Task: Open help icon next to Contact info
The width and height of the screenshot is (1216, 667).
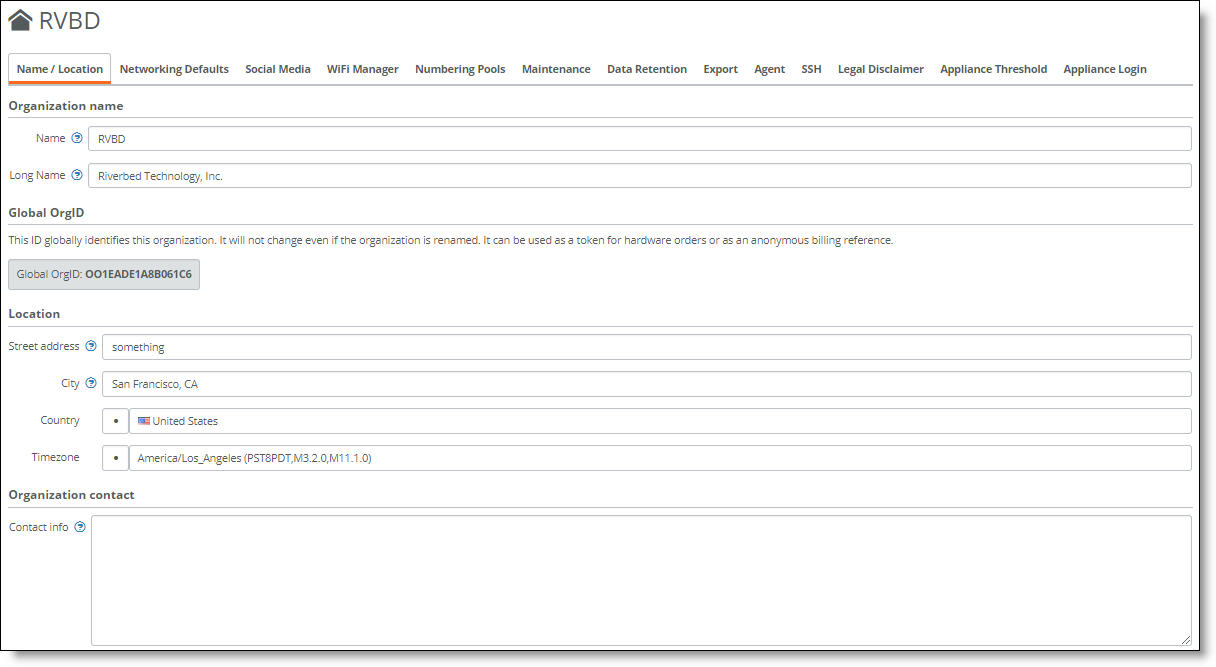Action: pos(80,527)
